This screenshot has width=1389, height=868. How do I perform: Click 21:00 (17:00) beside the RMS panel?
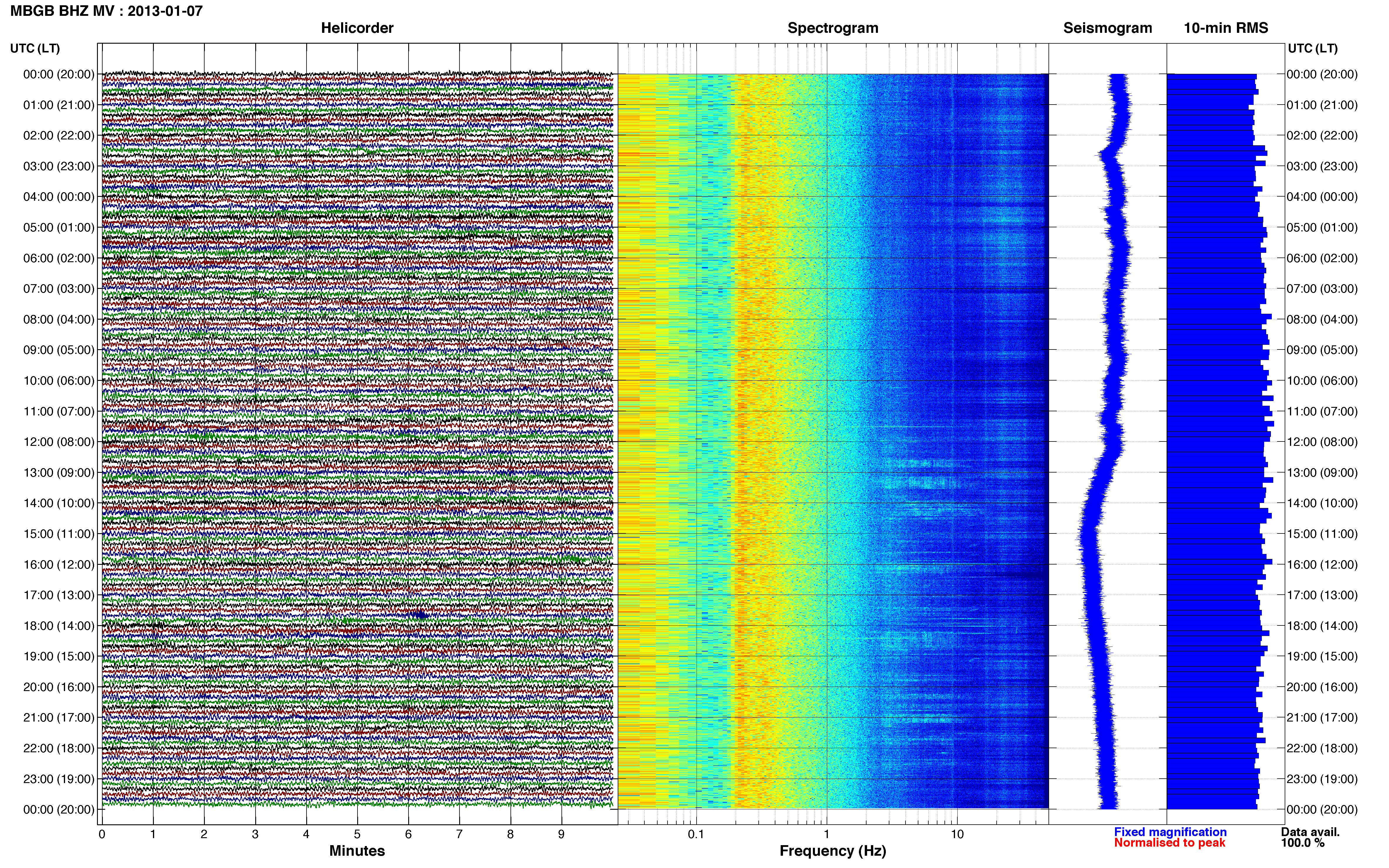coord(1322,718)
